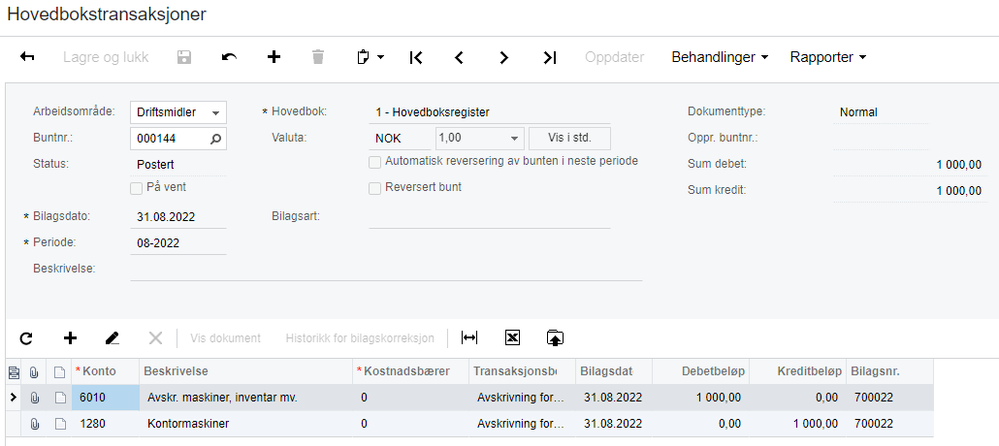Add a new record with the top plus icon
This screenshot has height=446, width=999.
(273, 58)
